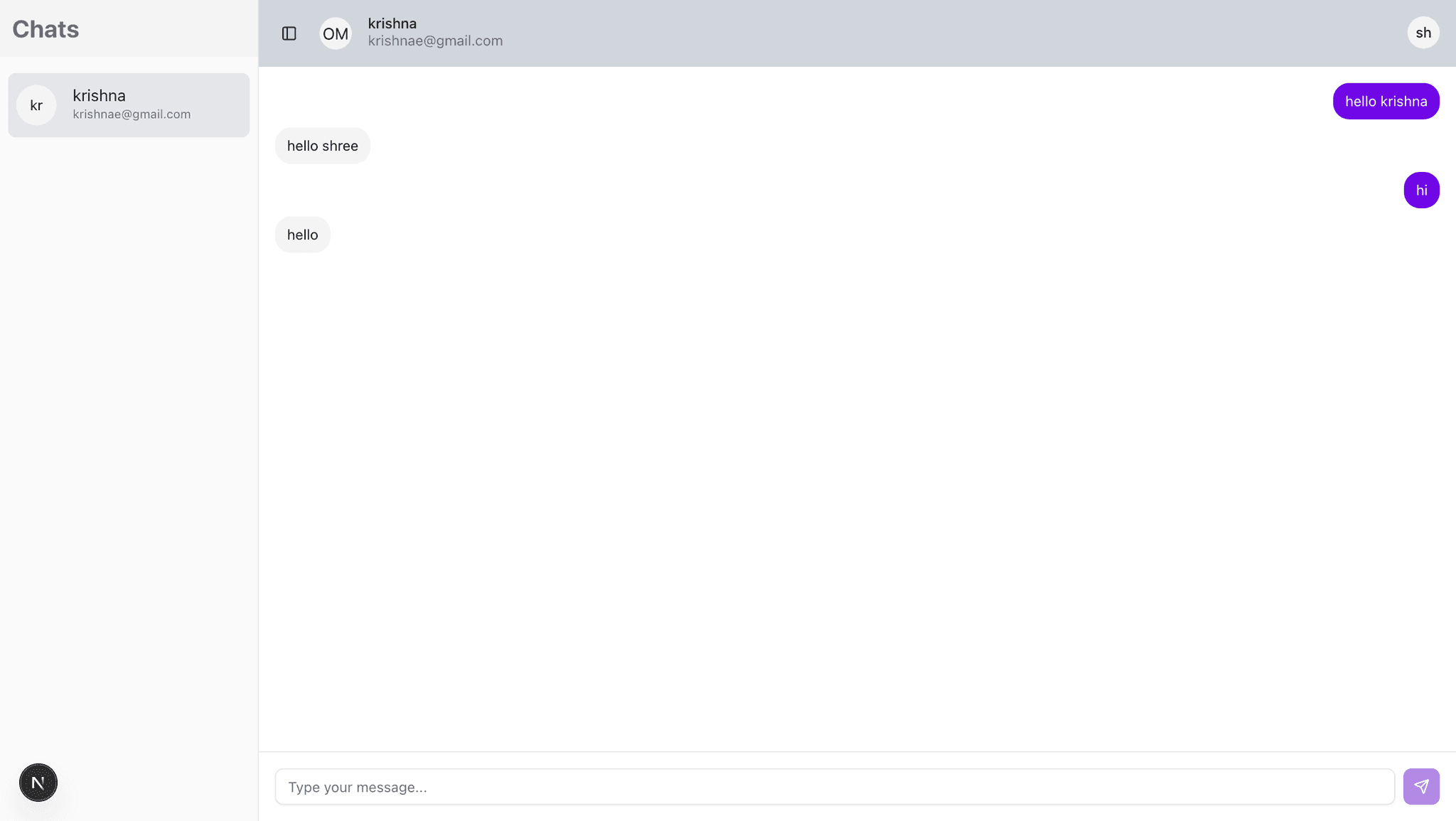The width and height of the screenshot is (1456, 821).
Task: Click empty space in chat header bar
Action: click(924, 33)
